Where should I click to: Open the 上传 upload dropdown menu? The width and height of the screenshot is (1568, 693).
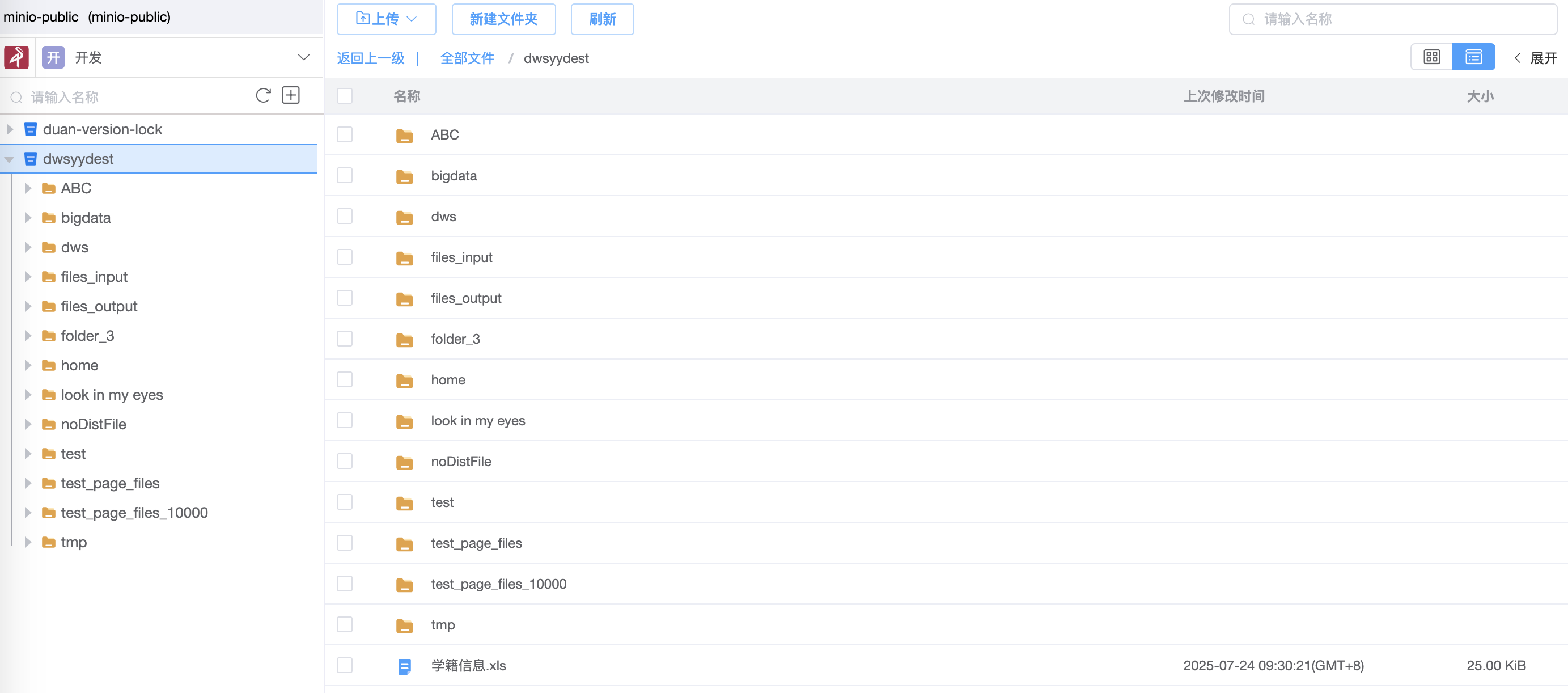tap(386, 19)
